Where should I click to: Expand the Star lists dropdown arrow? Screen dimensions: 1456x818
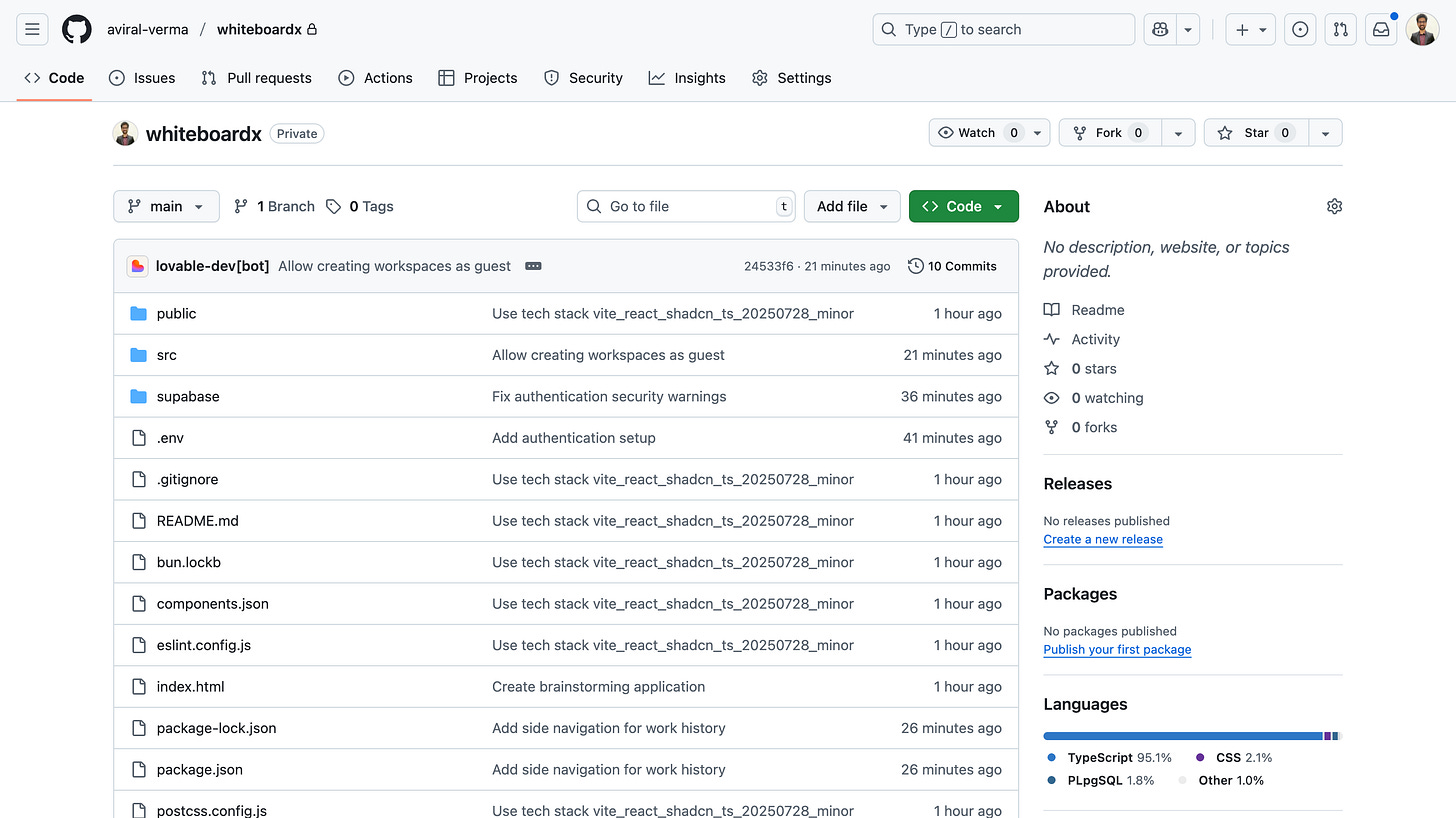pos(1326,133)
